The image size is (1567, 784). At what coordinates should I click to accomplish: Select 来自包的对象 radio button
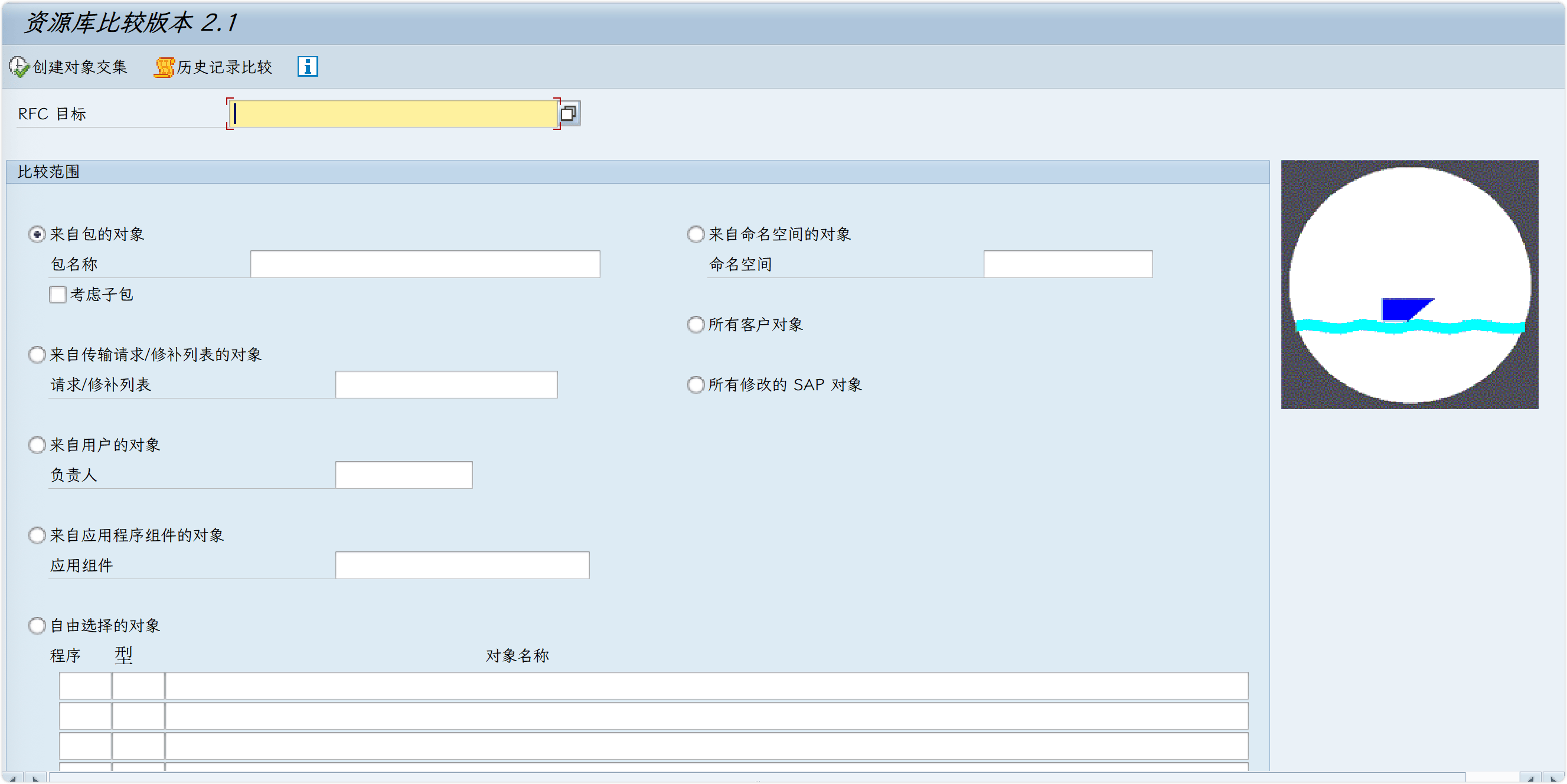(37, 234)
